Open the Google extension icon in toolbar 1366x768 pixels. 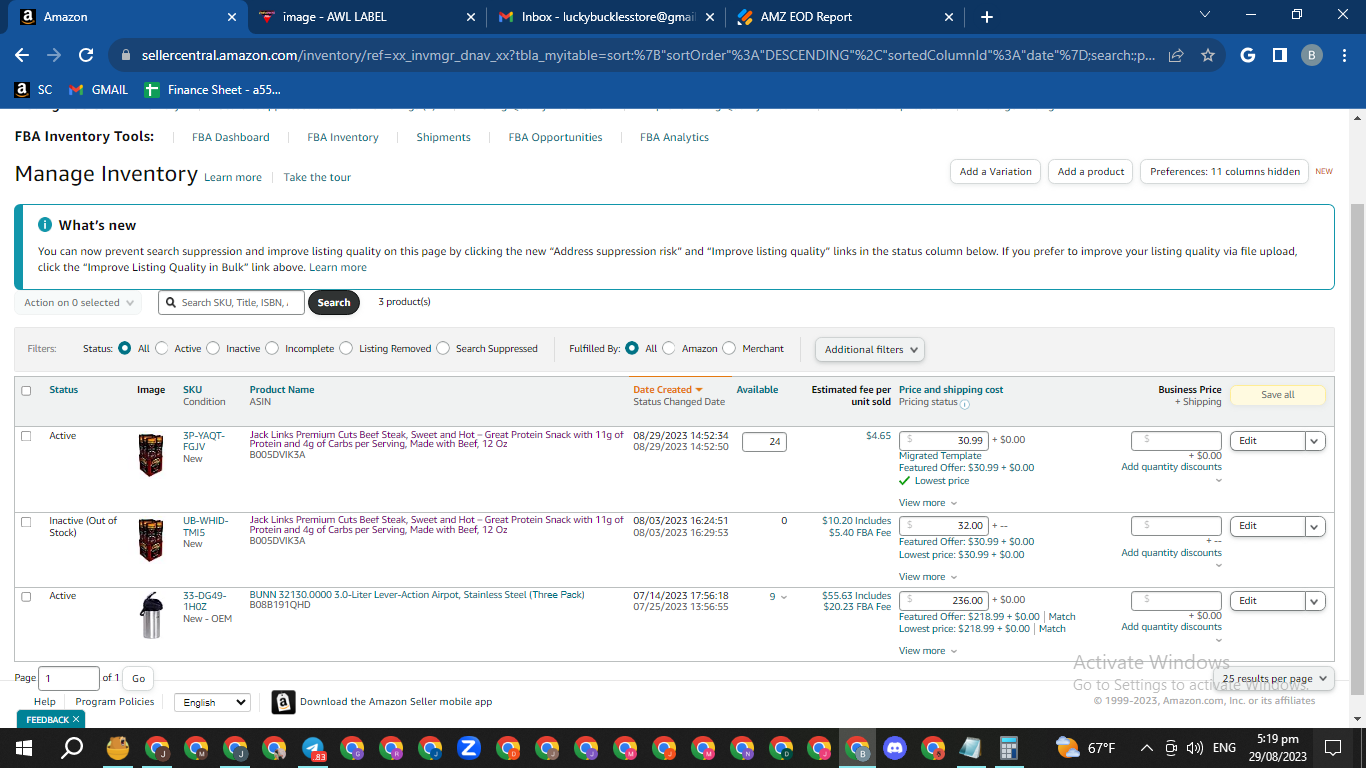[1248, 56]
